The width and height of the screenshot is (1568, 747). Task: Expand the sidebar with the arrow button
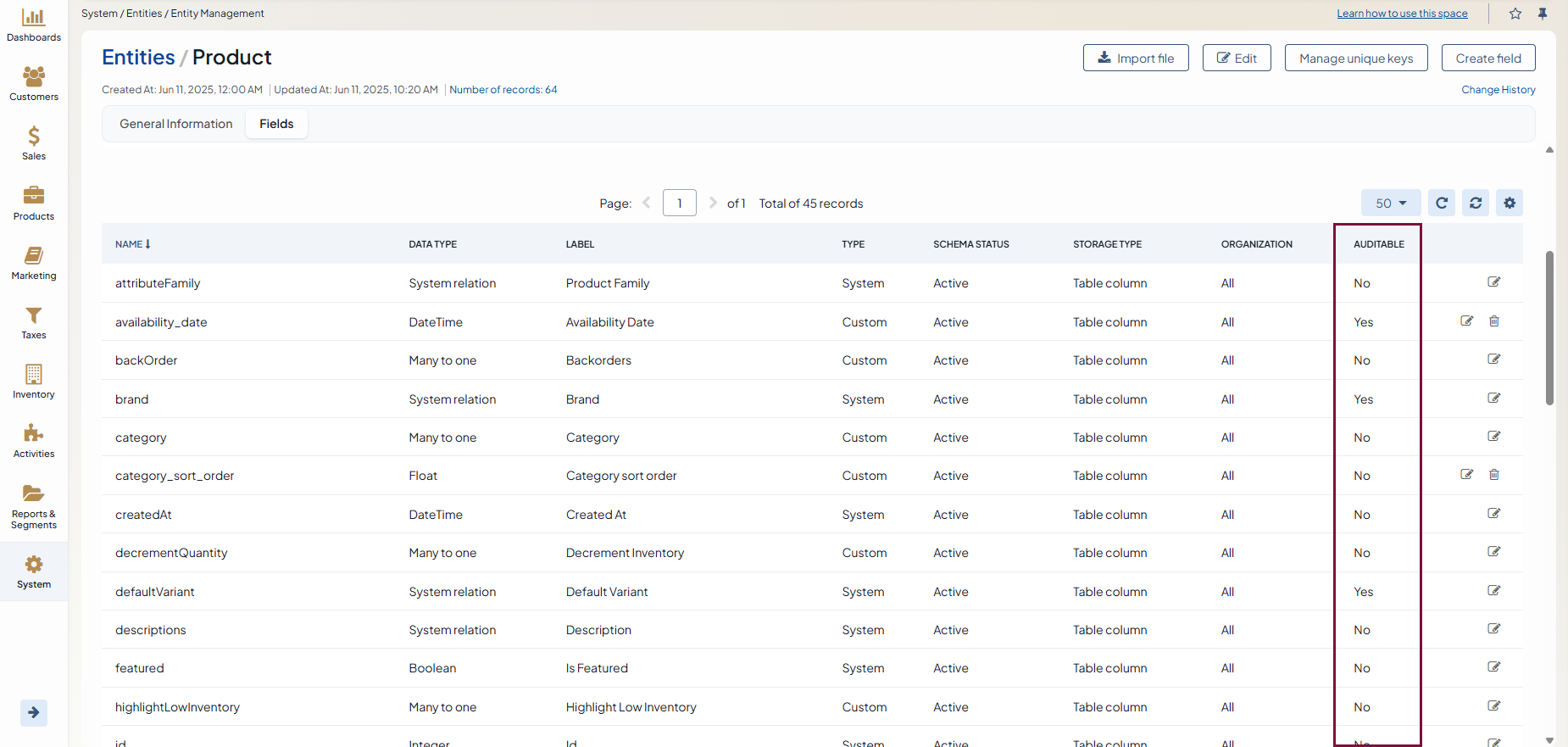tap(34, 712)
